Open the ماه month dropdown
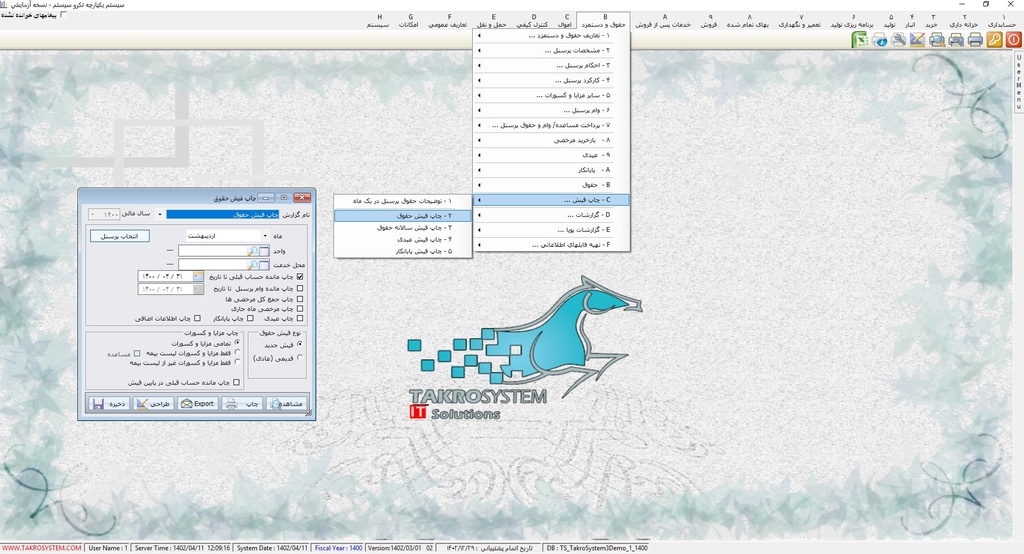Screen dimensions: 1024x554 [x=265, y=236]
